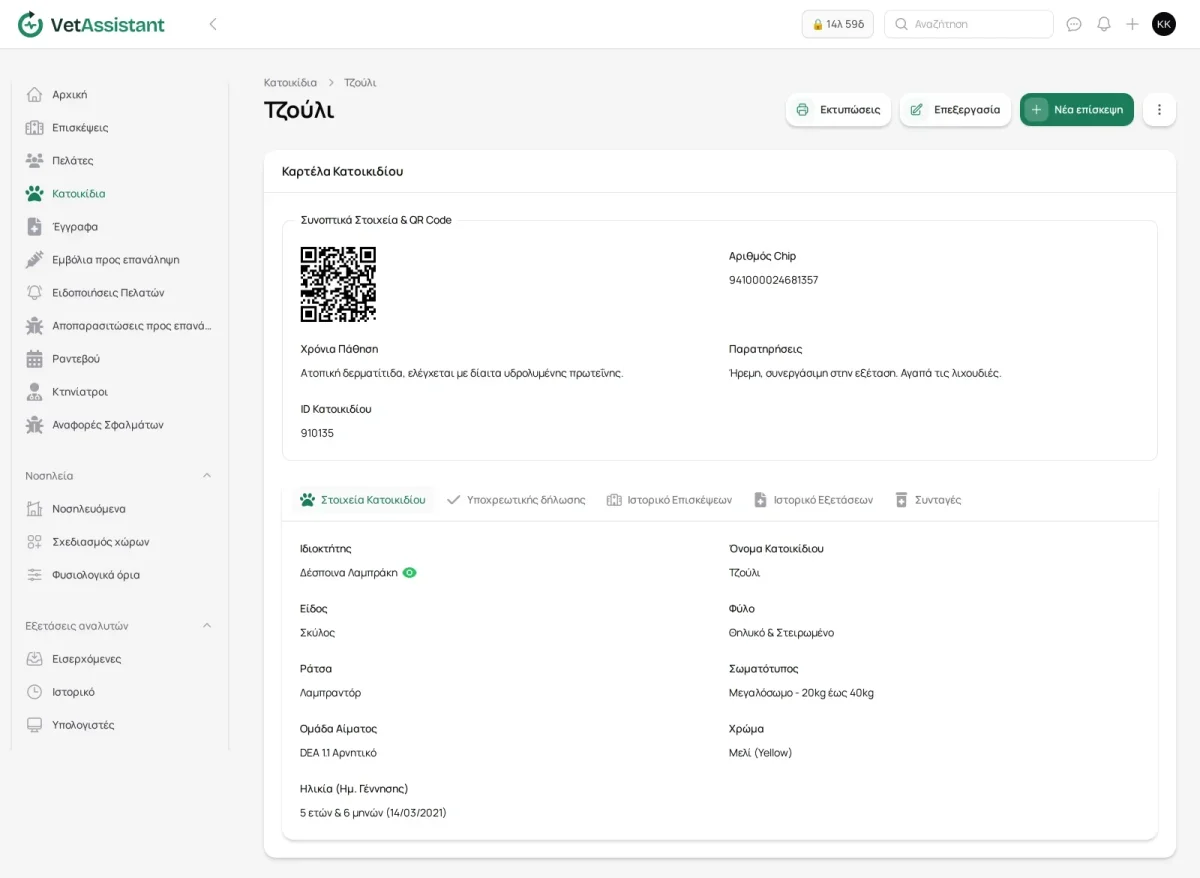Click the Επεξεργασία edit button
Image resolution: width=1200 pixels, height=878 pixels.
[x=955, y=109]
